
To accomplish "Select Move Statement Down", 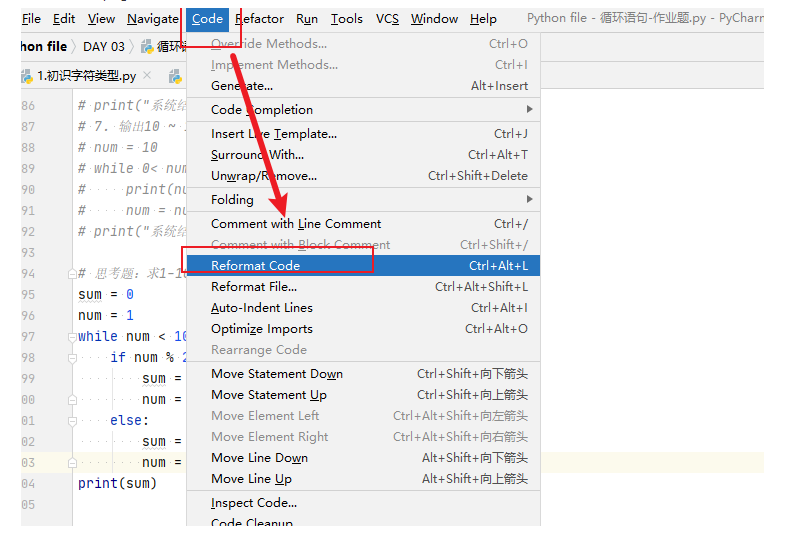I will [x=363, y=374].
